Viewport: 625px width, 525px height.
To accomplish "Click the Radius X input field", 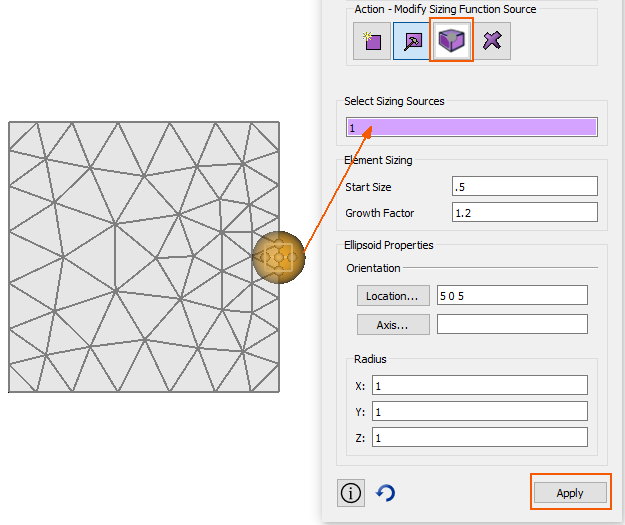I will 478,386.
